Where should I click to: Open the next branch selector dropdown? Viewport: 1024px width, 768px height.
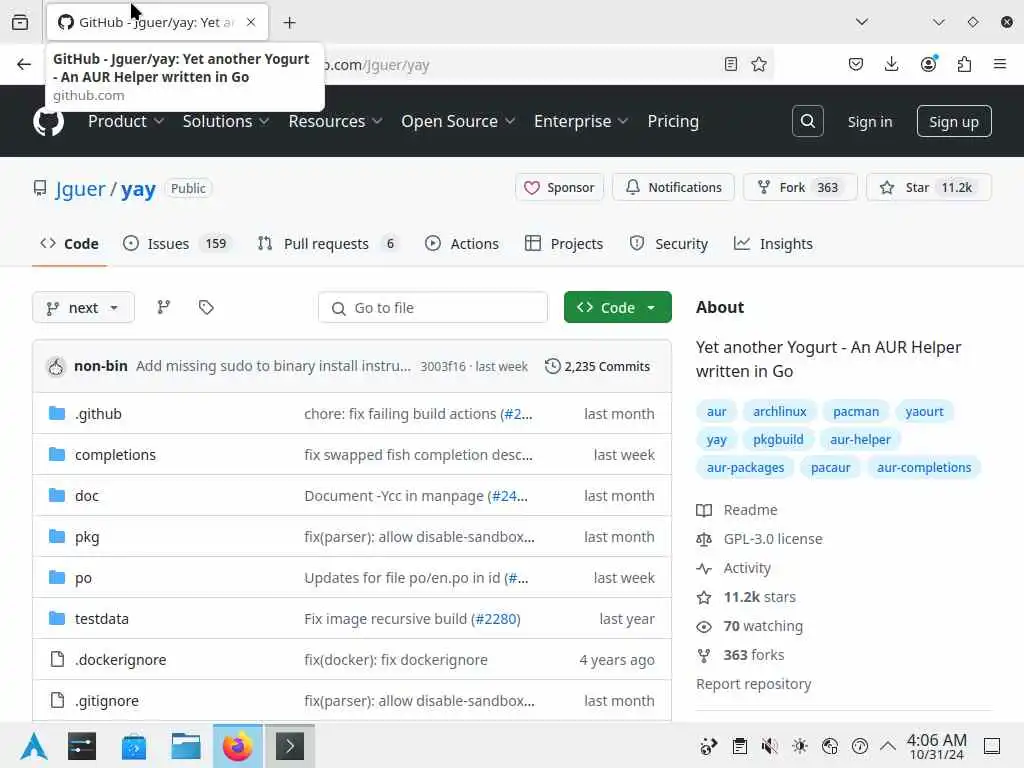pos(83,308)
